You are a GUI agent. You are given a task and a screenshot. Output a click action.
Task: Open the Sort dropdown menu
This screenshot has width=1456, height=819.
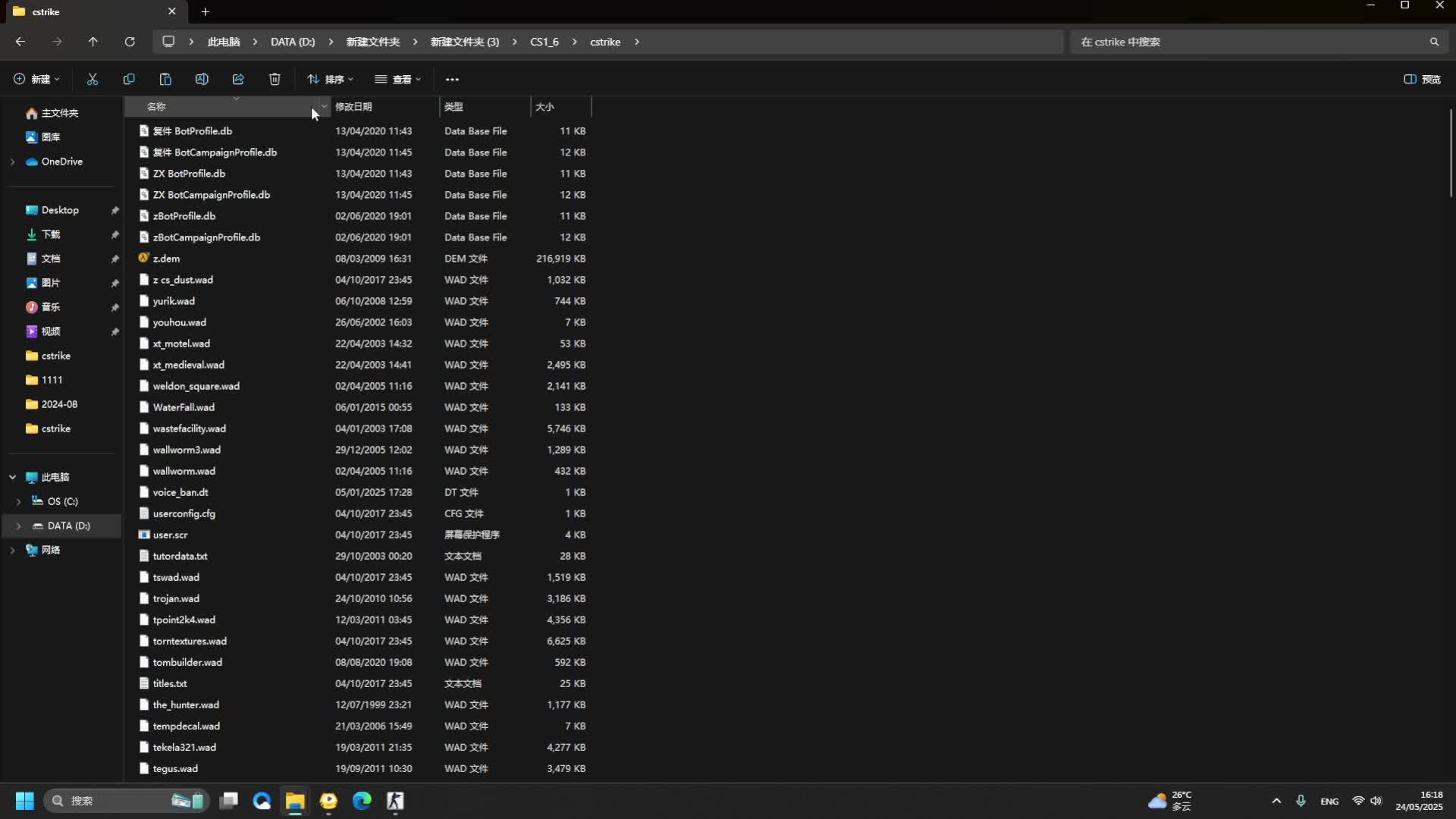pos(330,79)
